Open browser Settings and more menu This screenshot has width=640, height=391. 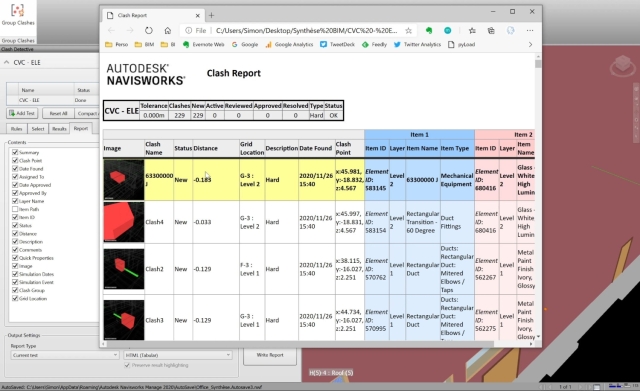click(530, 31)
